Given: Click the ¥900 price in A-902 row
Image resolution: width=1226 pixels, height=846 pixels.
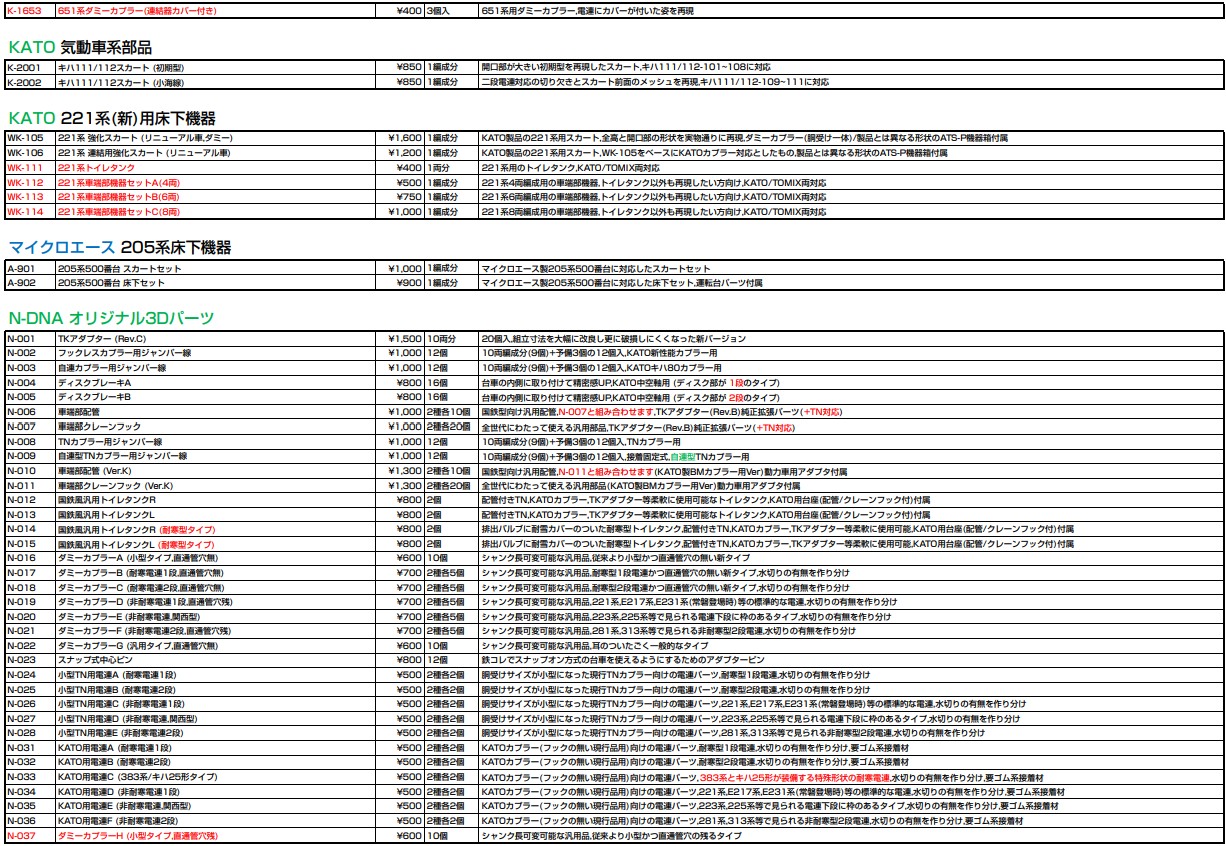Looking at the screenshot, I should pos(411,283).
